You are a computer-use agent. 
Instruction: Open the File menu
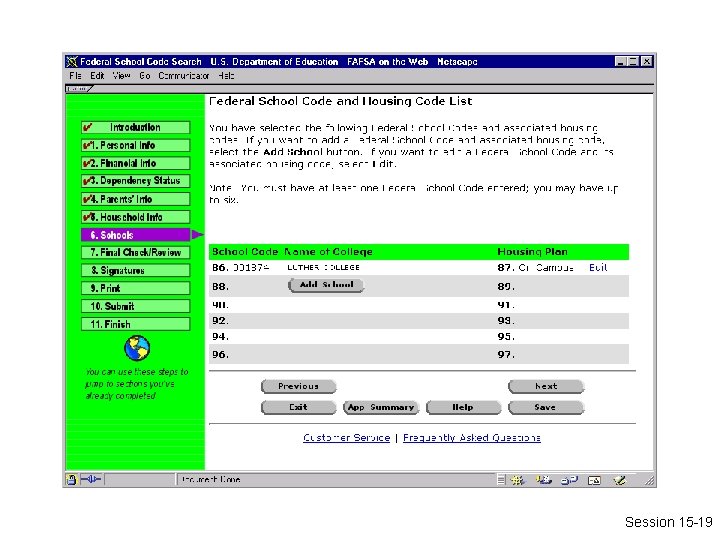[75, 76]
